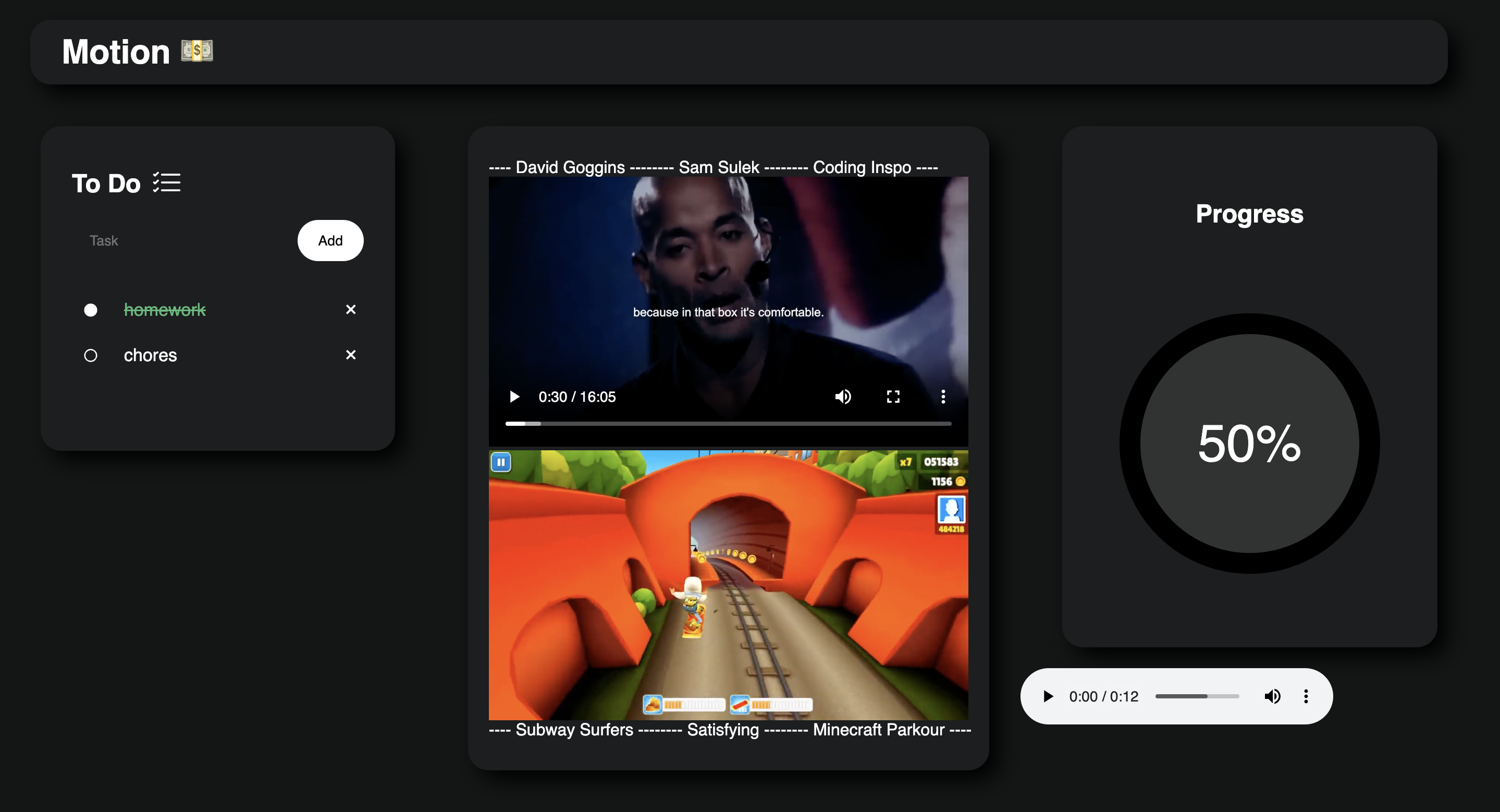This screenshot has width=1500, height=812.
Task: Remove the chores task
Action: point(351,355)
